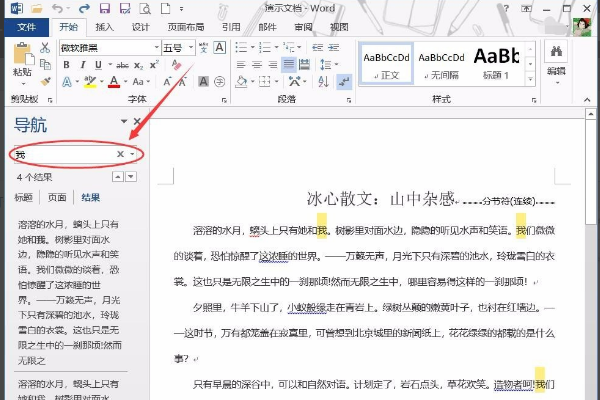Open folder icon in quick access toolbar

37,8
